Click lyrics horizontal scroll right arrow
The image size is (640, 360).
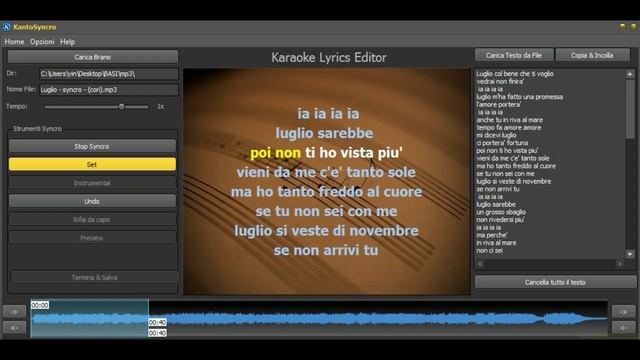click(620, 264)
